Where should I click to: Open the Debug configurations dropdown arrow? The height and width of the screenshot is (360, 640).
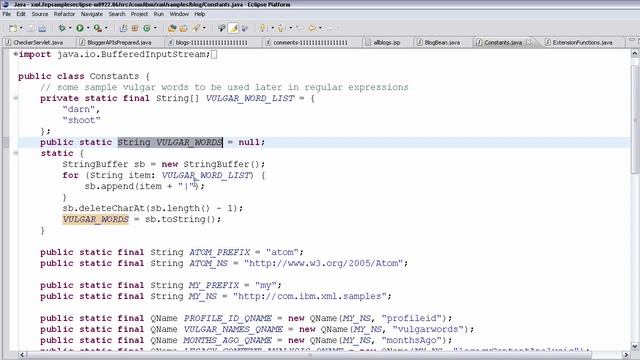click(70, 28)
